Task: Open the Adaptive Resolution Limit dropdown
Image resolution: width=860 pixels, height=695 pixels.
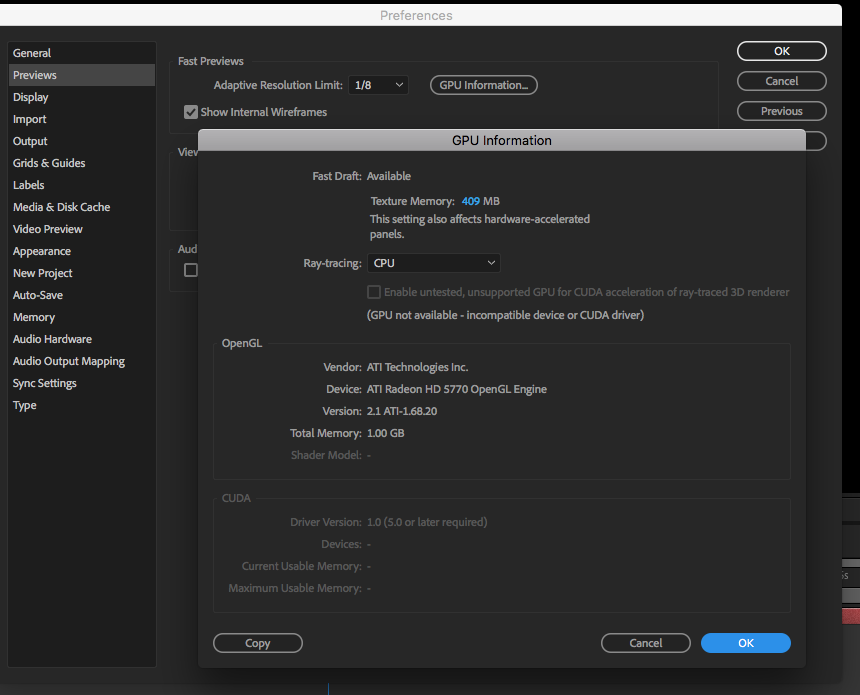Action: point(378,85)
